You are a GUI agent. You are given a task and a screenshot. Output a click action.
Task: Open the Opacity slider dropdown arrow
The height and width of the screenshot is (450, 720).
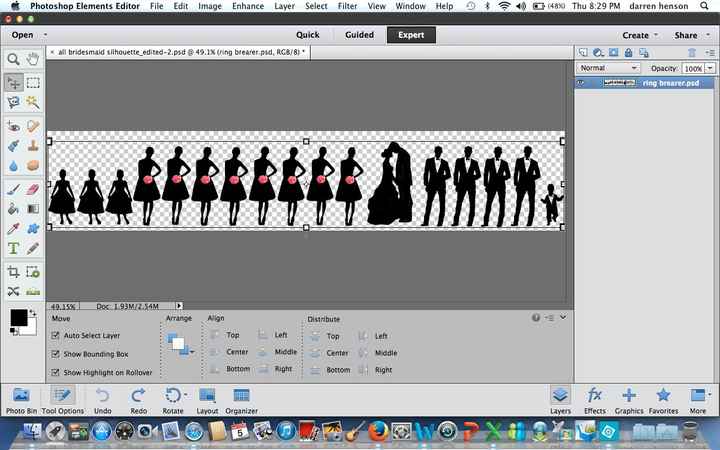[x=710, y=68]
